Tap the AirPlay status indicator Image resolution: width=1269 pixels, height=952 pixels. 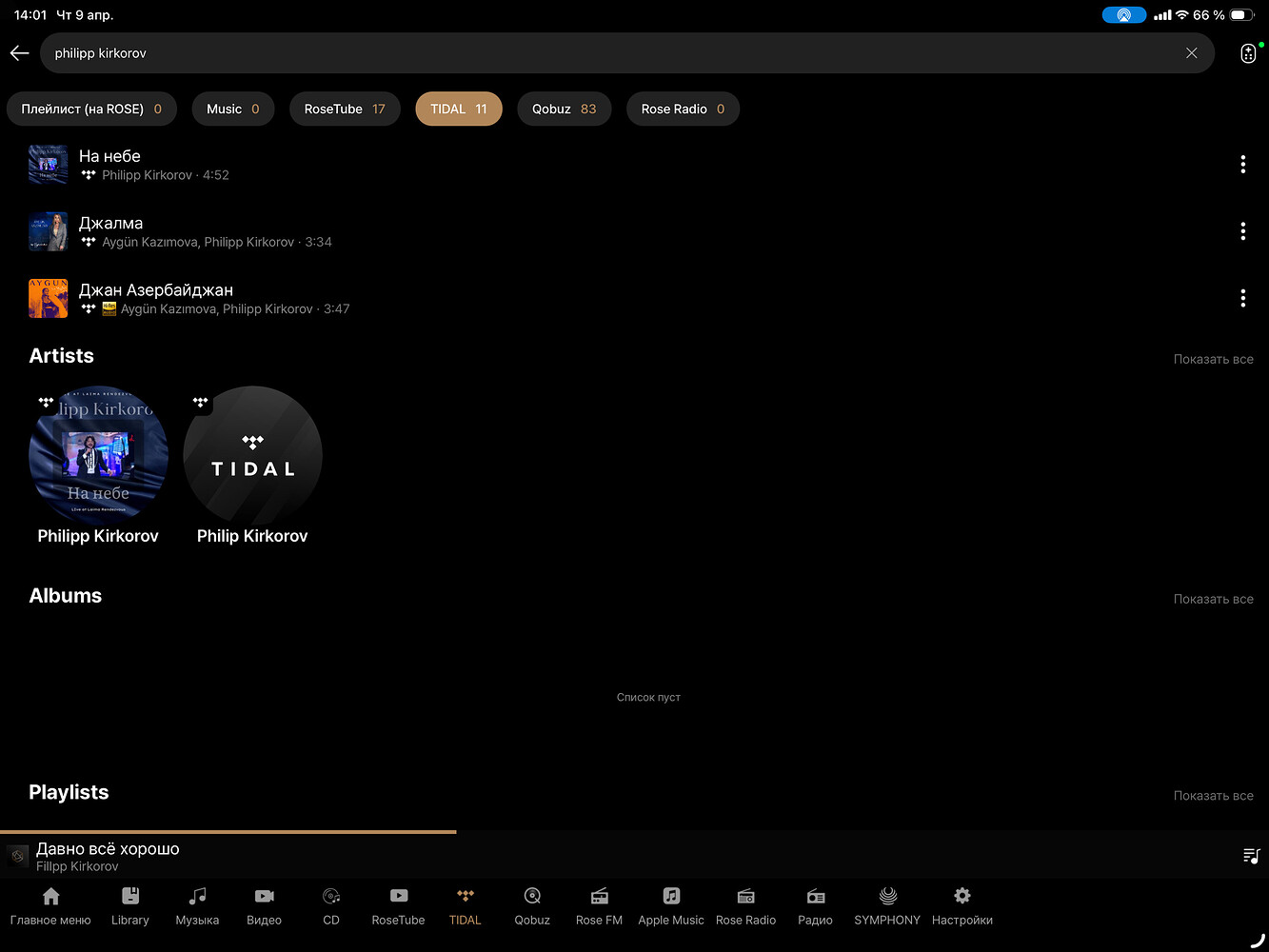[x=1123, y=15]
